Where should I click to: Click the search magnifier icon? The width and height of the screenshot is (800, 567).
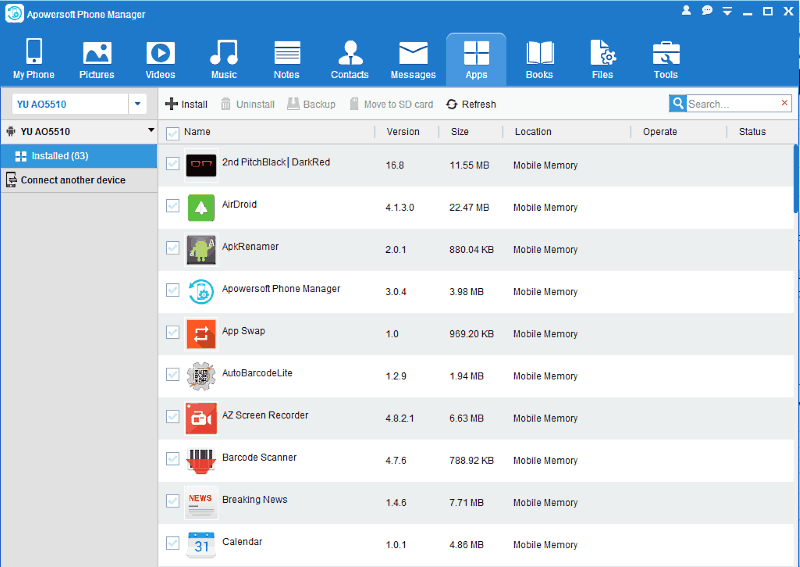coord(678,104)
